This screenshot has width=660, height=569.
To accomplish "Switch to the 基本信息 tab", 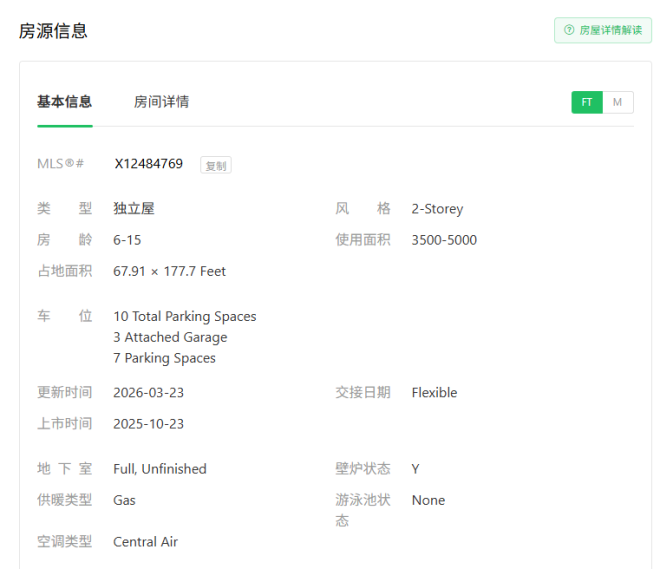I will (65, 102).
